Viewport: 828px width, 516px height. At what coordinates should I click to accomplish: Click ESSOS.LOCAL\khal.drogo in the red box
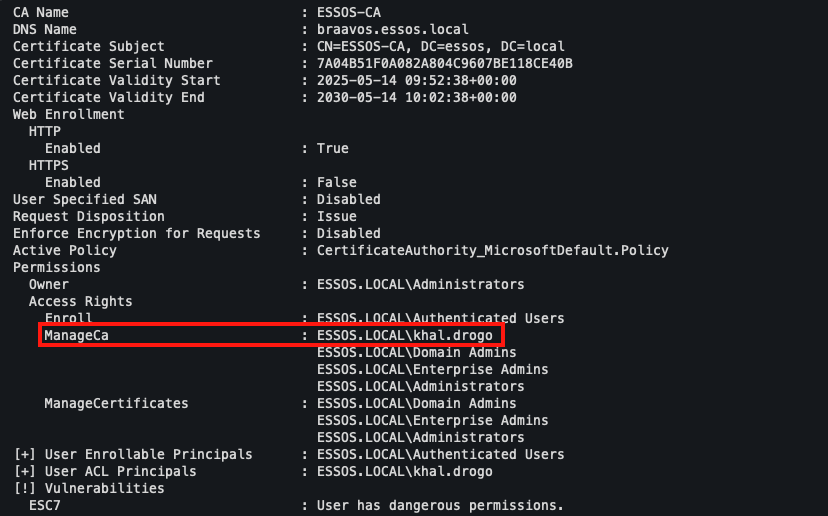pyautogui.click(x=404, y=335)
